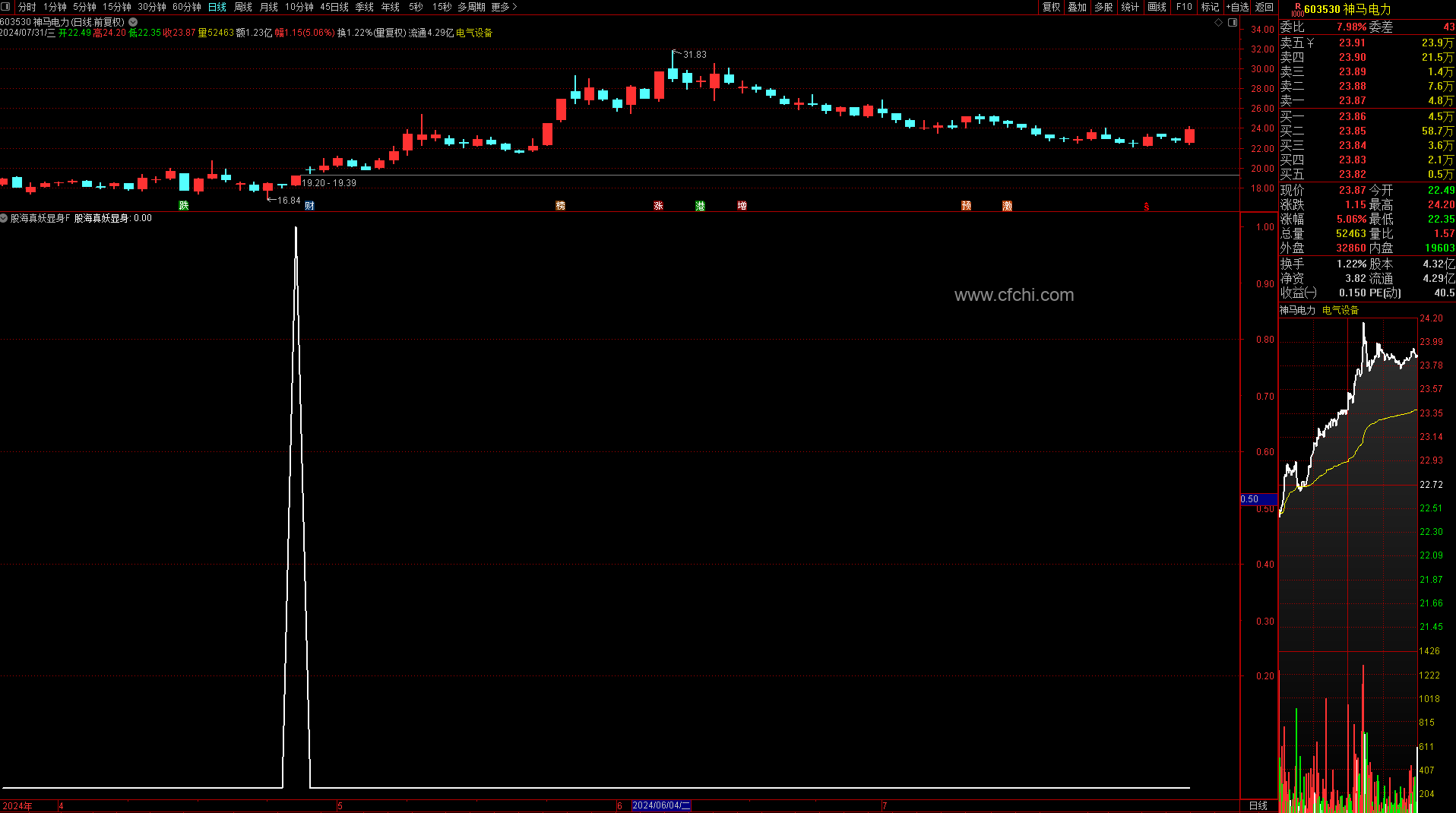Expand the 股海真妖显身F indicator dropdown

point(4,218)
